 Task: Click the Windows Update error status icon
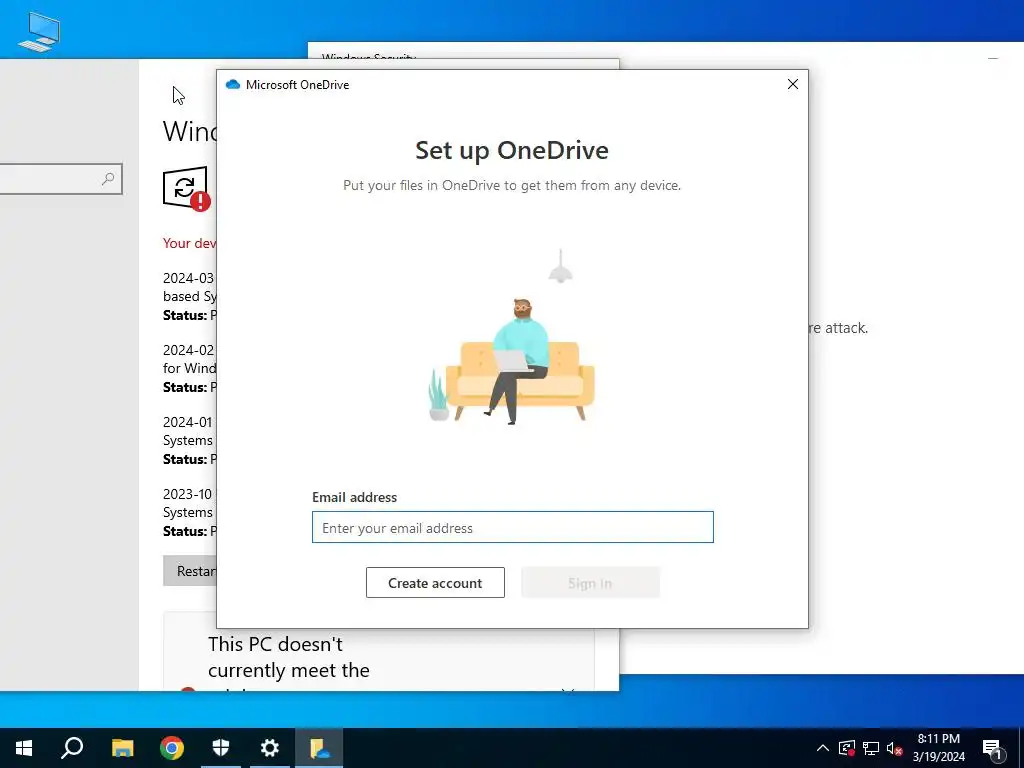click(187, 189)
